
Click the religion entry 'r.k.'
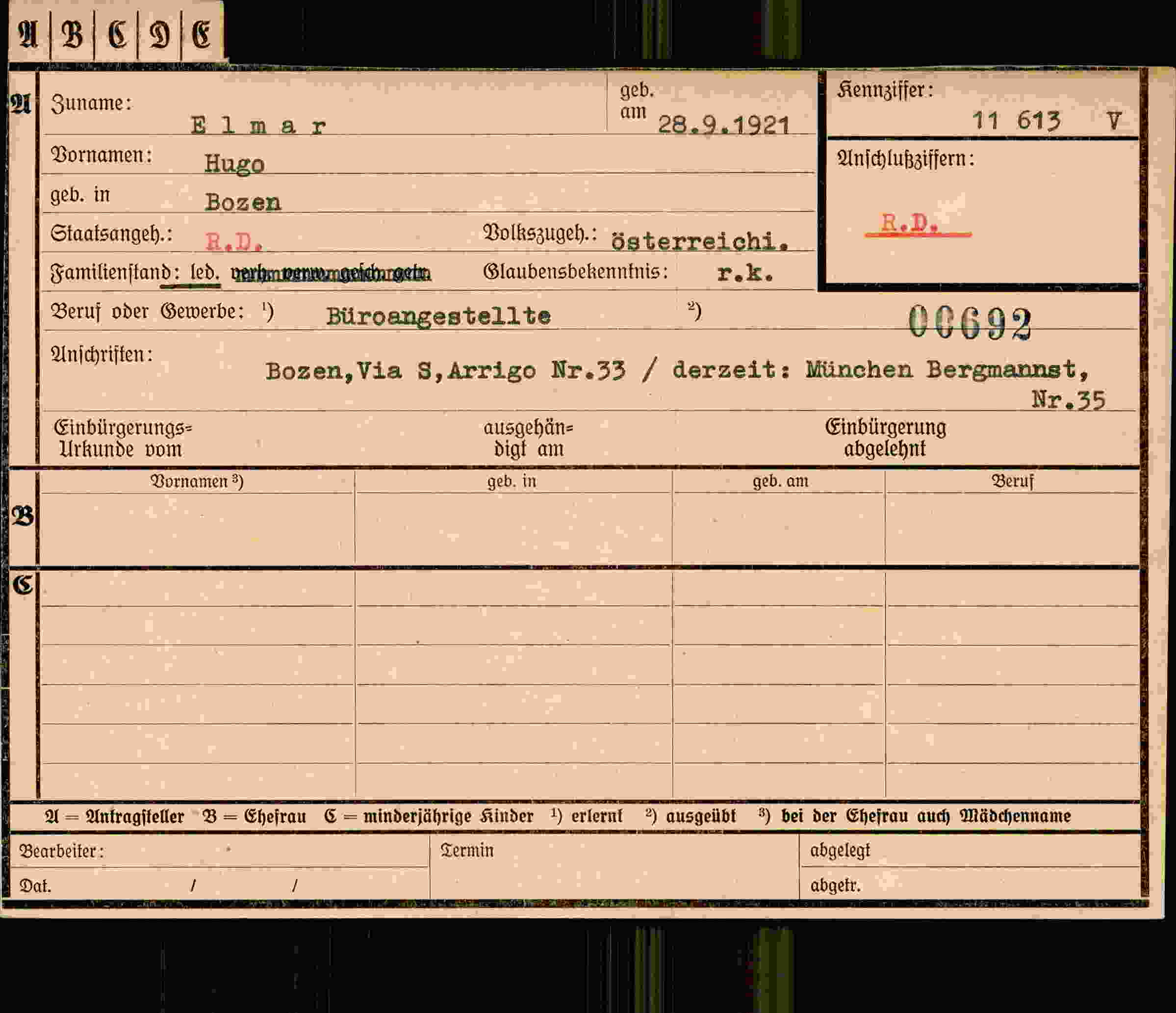(745, 274)
